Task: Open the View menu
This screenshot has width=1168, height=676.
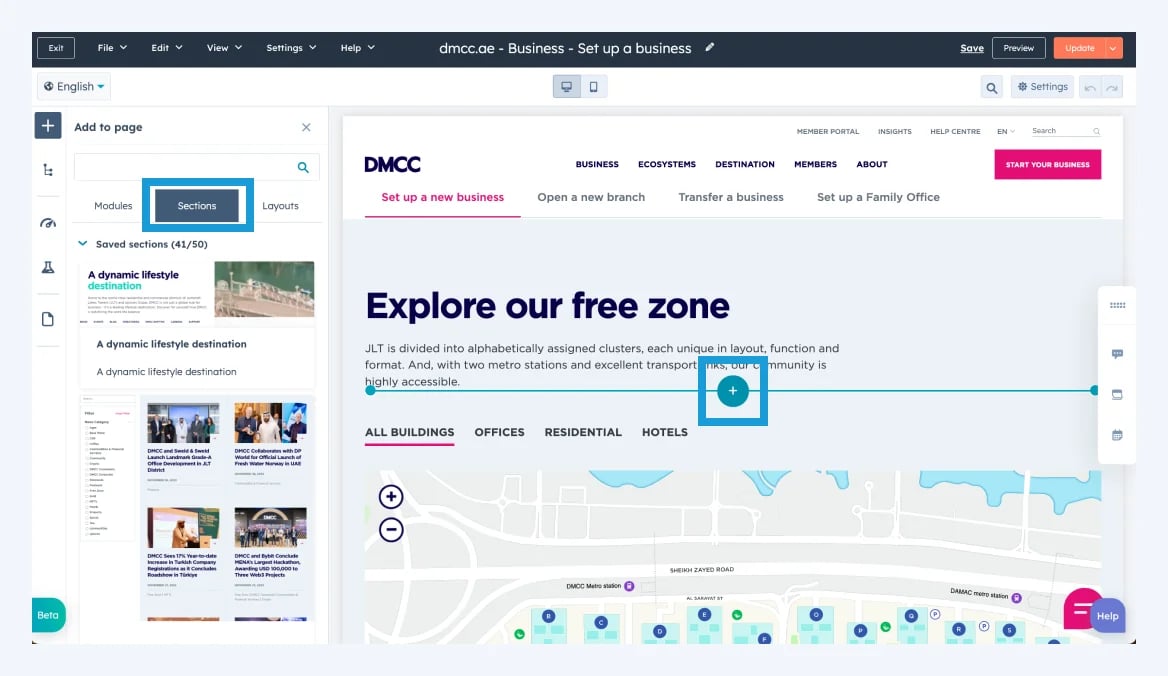Action: [224, 48]
